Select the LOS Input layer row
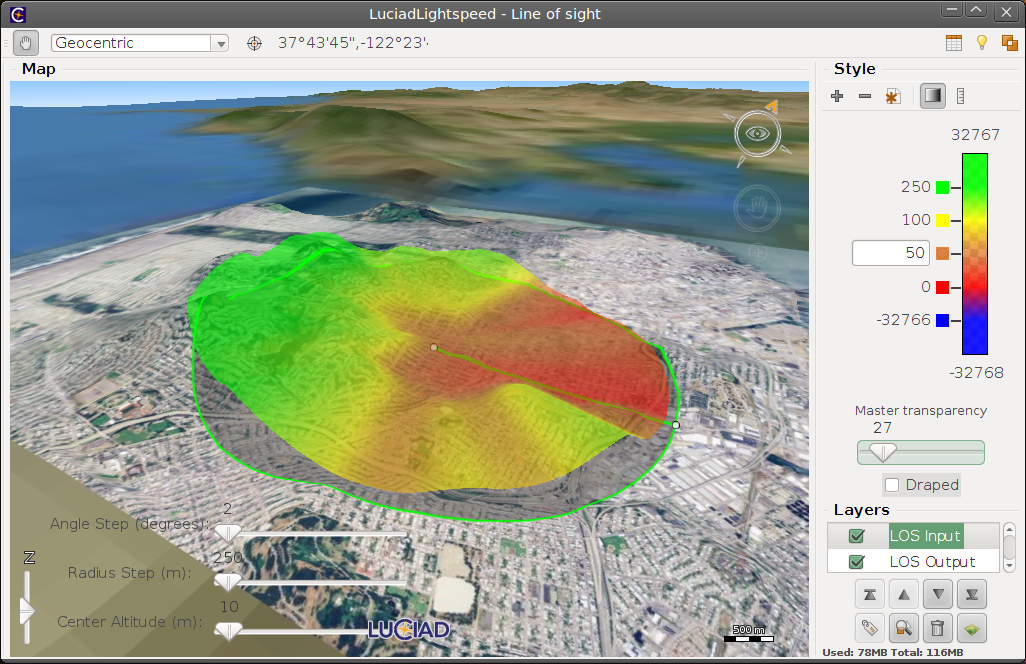This screenshot has height=664, width=1026. click(913, 536)
